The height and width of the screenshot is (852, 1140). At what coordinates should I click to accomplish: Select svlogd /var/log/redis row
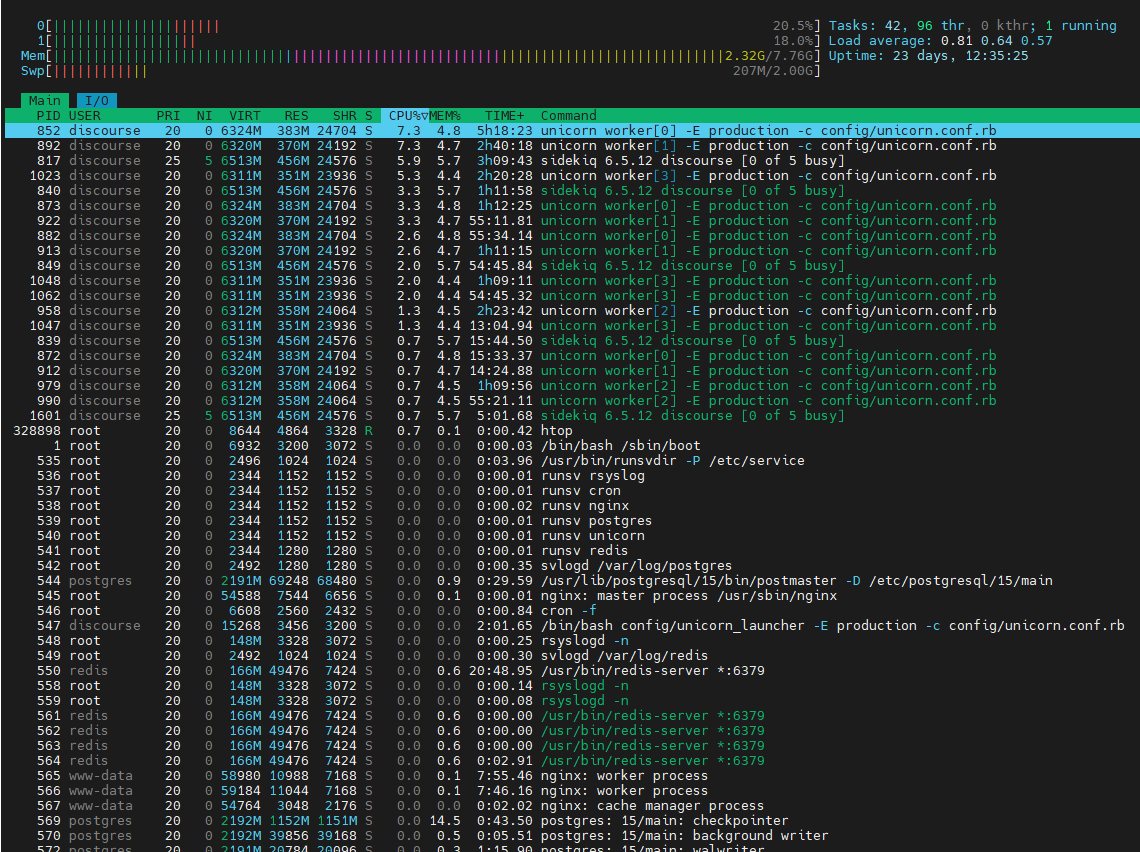click(x=570, y=656)
